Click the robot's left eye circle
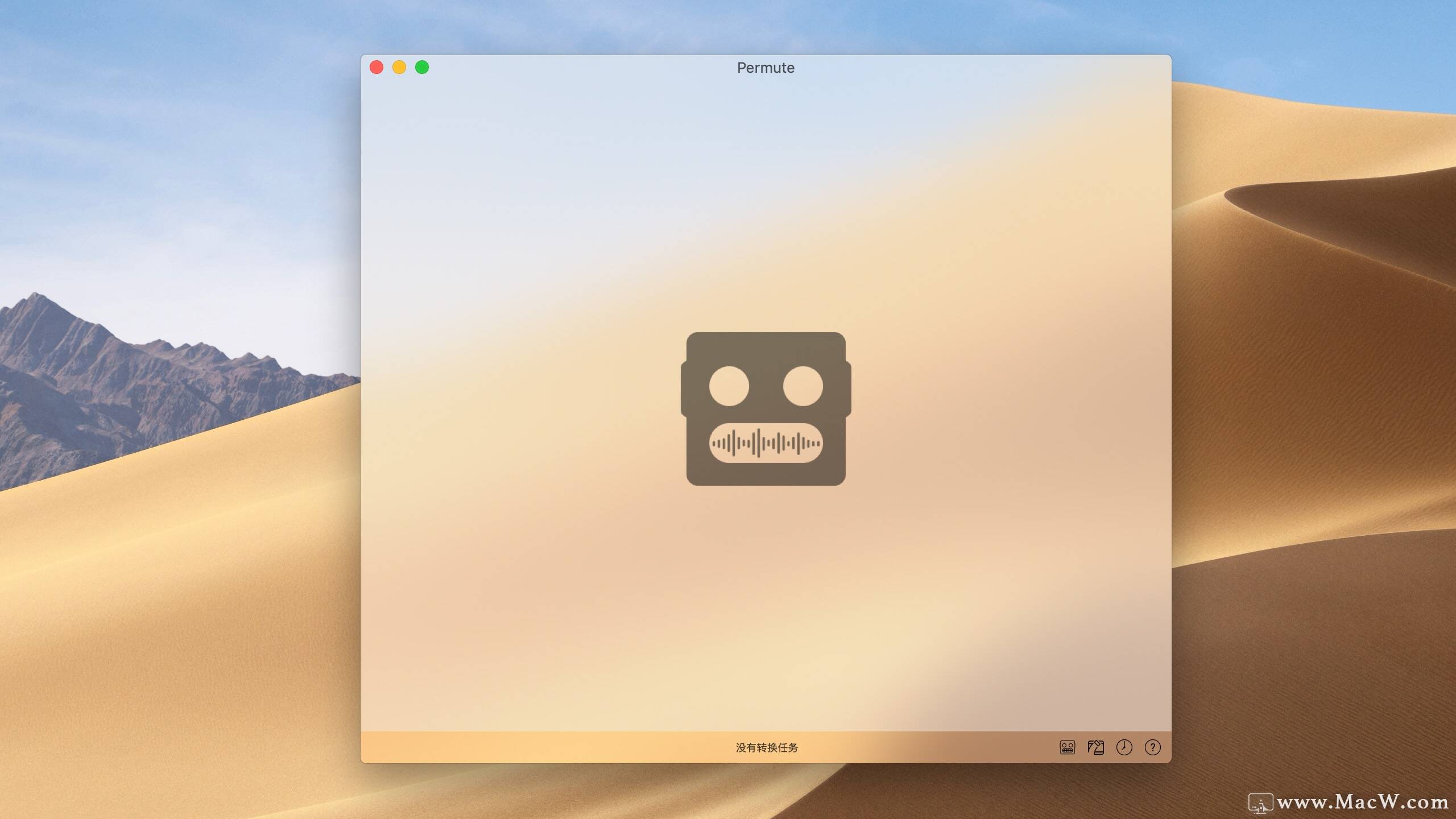This screenshot has height=819, width=1456. coord(729,386)
